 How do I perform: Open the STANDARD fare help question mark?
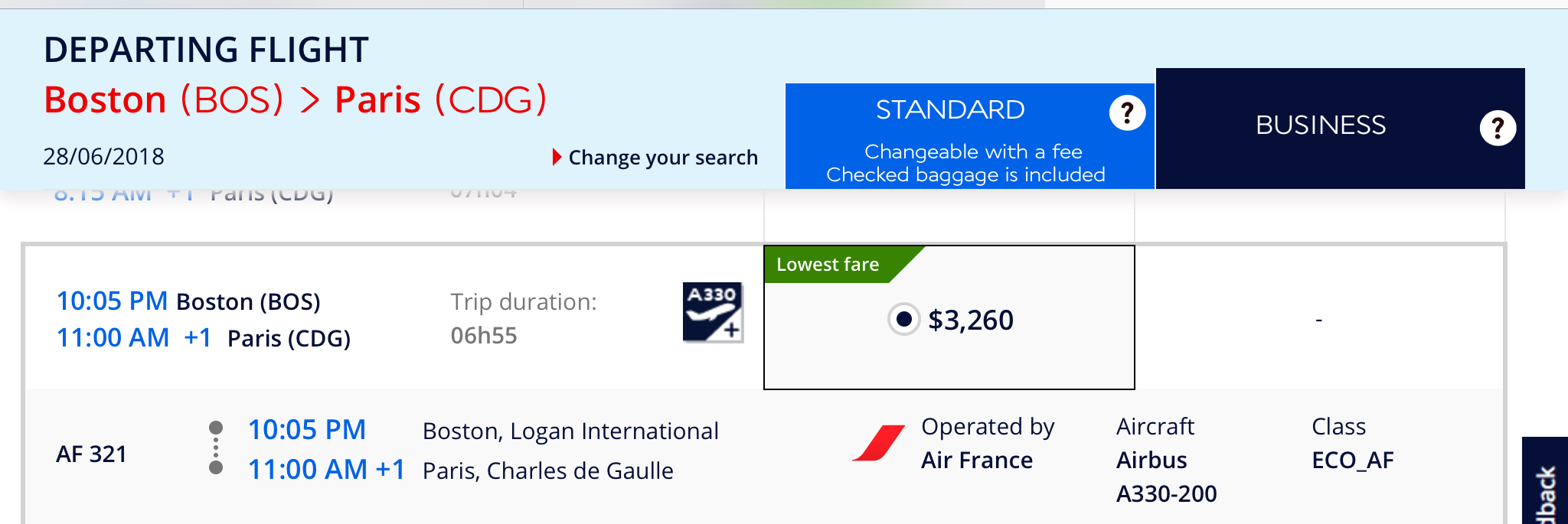(1127, 113)
